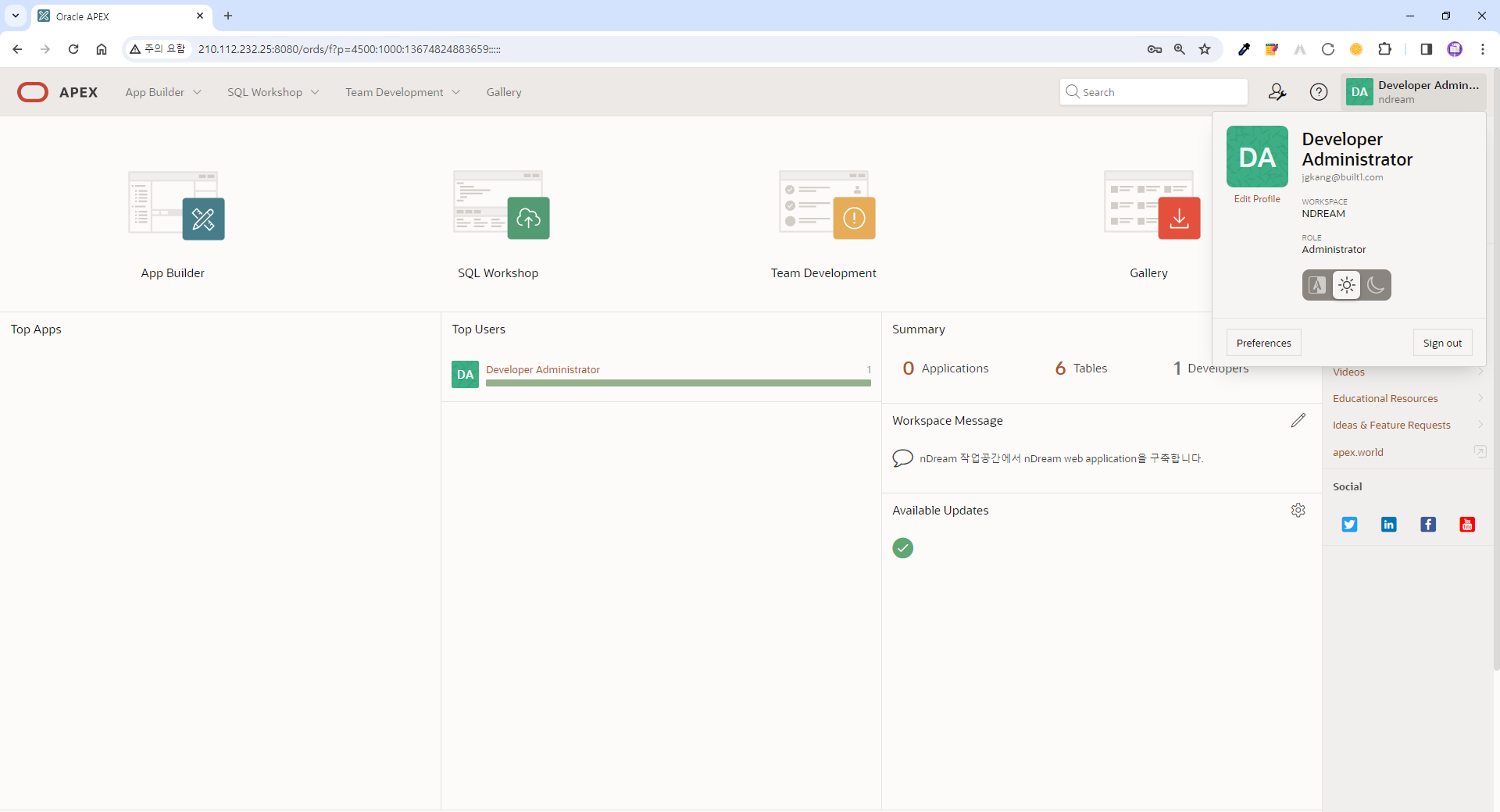Image resolution: width=1500 pixels, height=812 pixels.
Task: Open Educational Resources link
Action: click(1385, 398)
